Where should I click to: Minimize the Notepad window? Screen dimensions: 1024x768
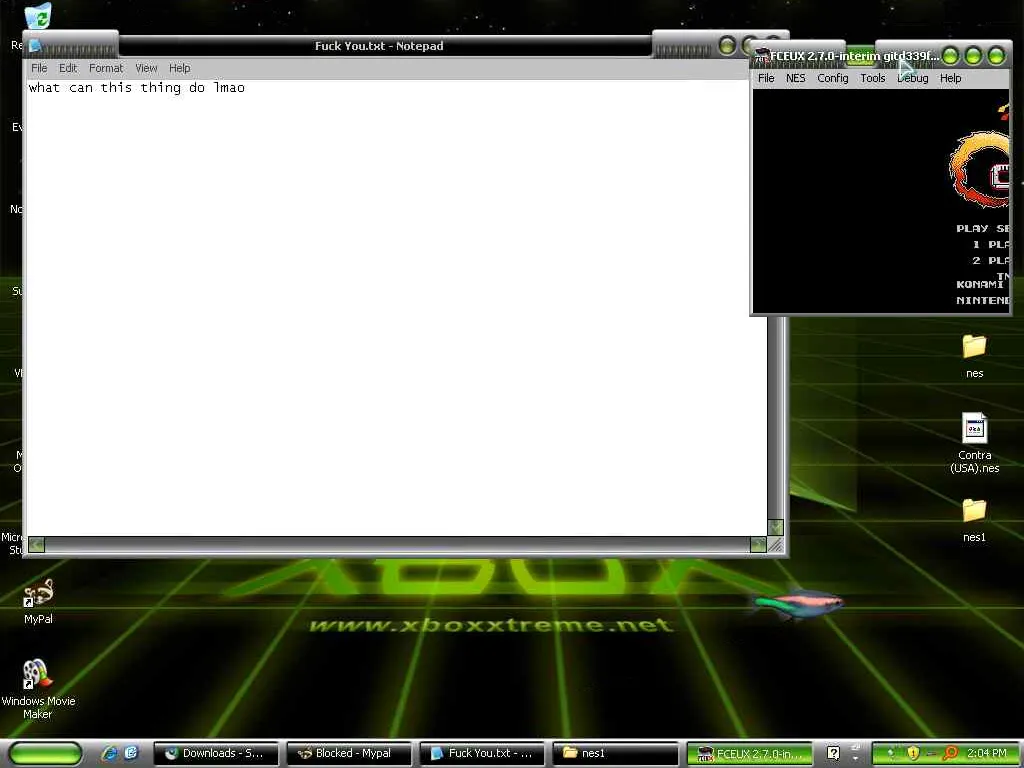(x=727, y=46)
